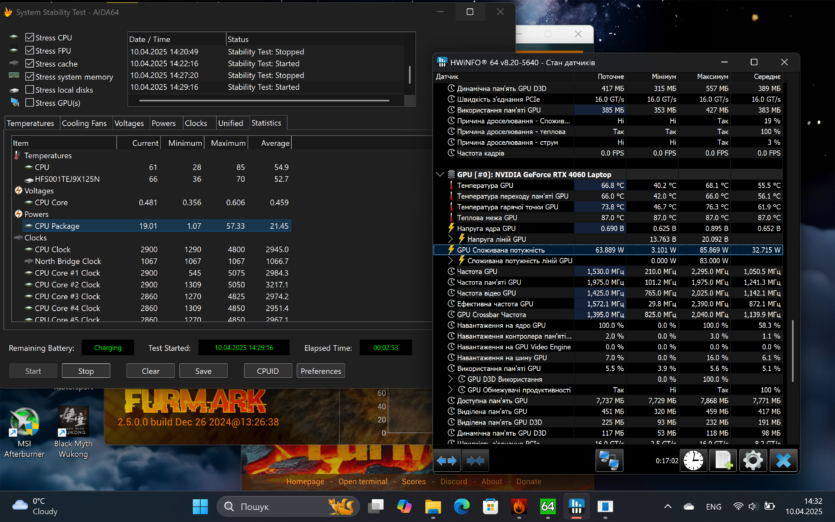Screen dimensions: 835x522
Task: Switch to AIDA64 taskbar icon
Action: pyautogui.click(x=547, y=507)
